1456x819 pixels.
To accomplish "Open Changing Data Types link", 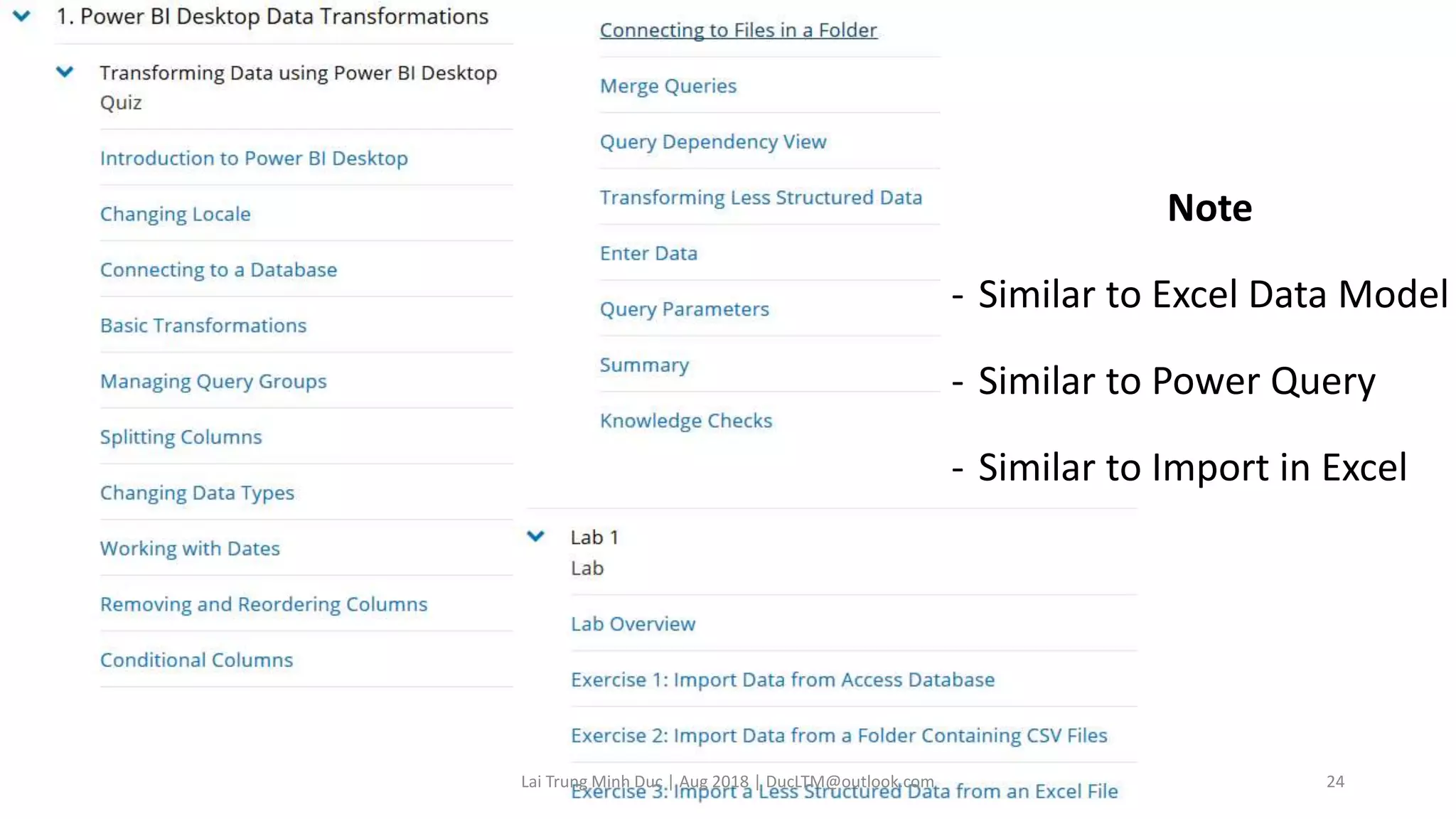I will click(x=197, y=493).
